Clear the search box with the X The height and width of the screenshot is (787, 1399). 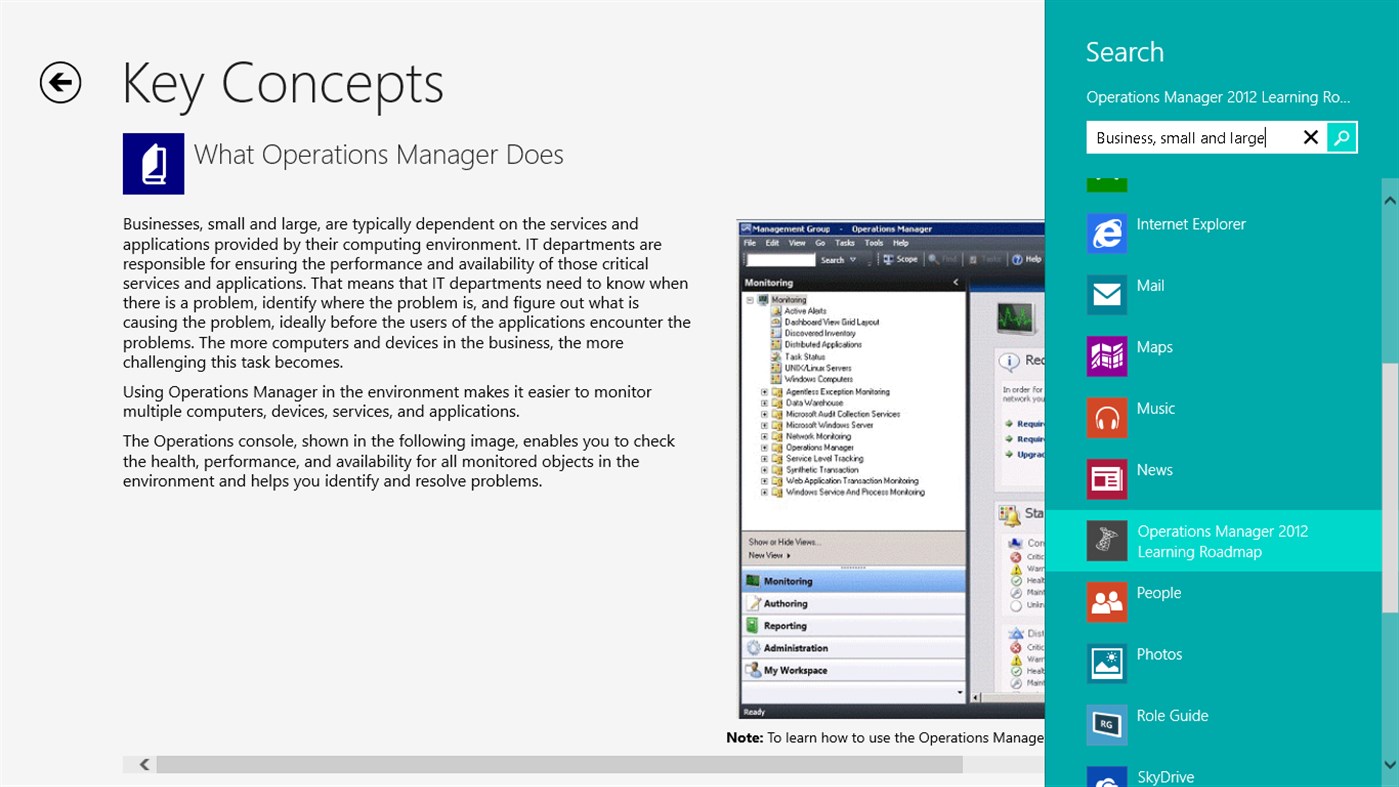[1311, 137]
